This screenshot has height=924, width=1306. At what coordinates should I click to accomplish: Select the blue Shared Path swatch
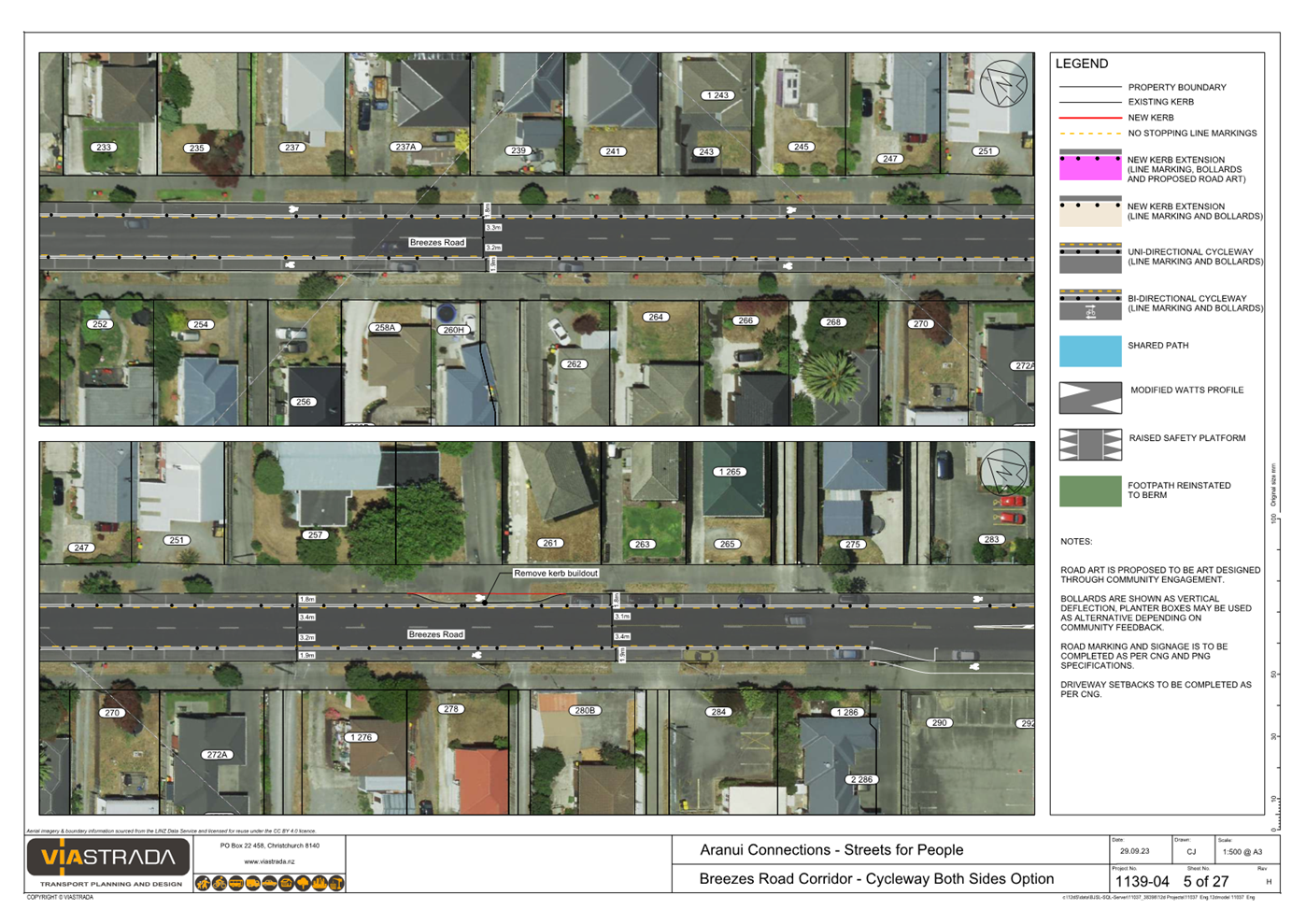tap(1089, 351)
